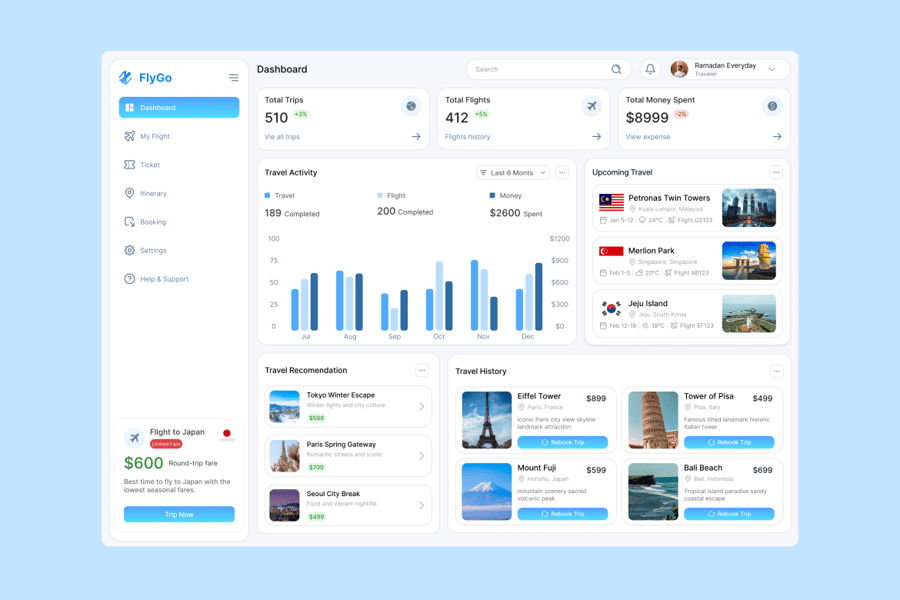Expand the Ramadan Everyday profile dropdown
This screenshot has width=900, height=600.
(772, 69)
